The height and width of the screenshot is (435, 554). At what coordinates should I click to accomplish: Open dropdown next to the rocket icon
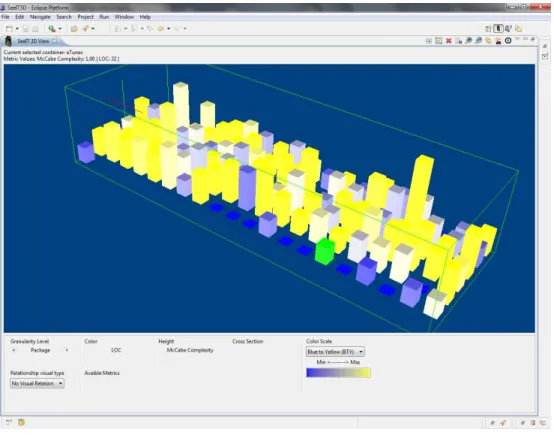tap(93, 29)
